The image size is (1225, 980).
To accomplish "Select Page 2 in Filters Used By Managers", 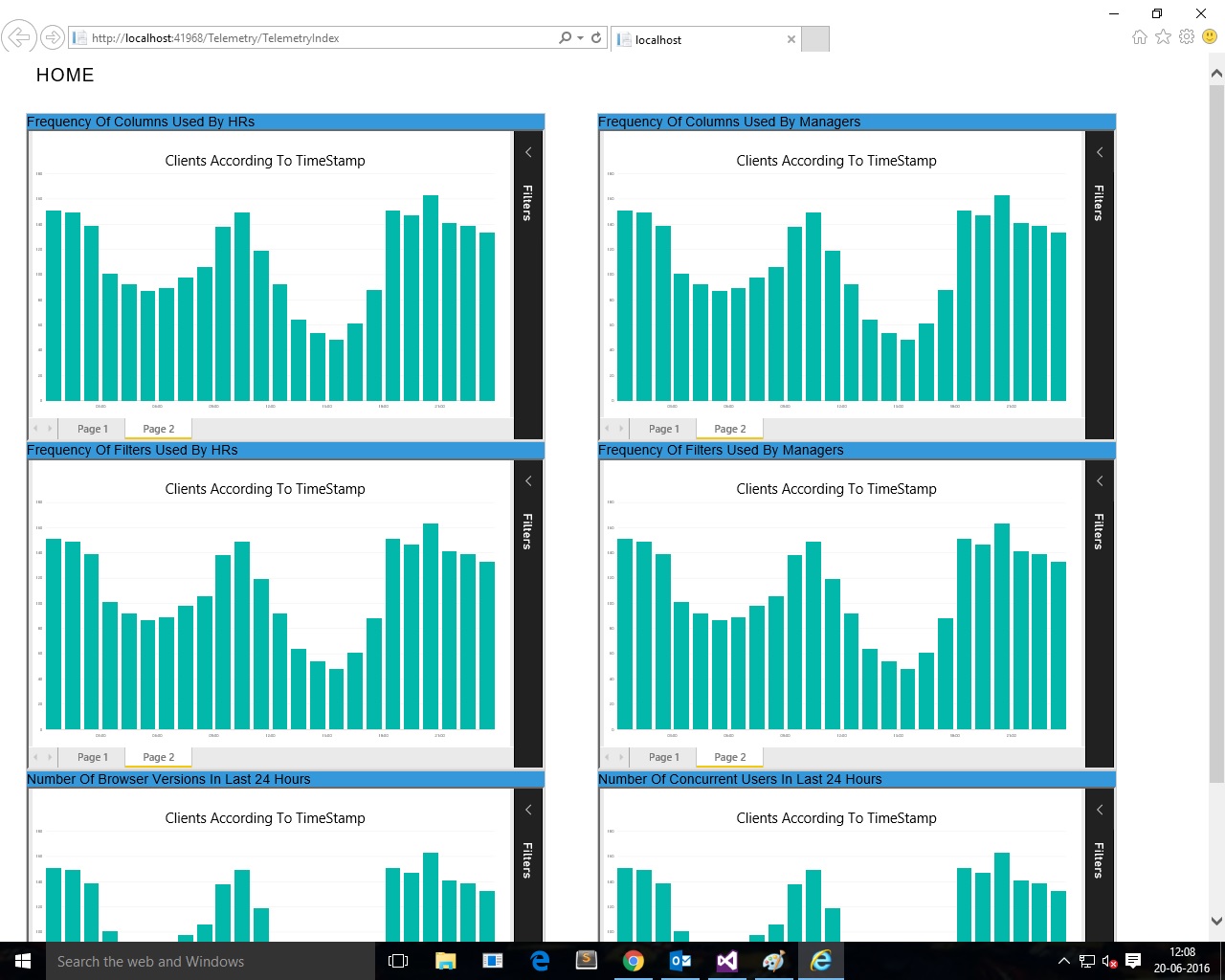I will point(729,757).
